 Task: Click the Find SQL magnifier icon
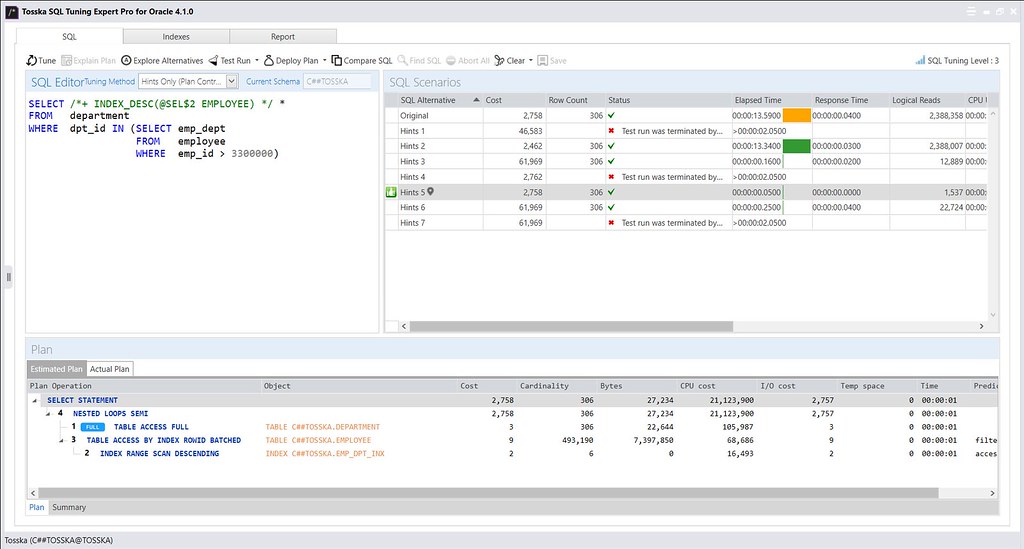pos(402,61)
